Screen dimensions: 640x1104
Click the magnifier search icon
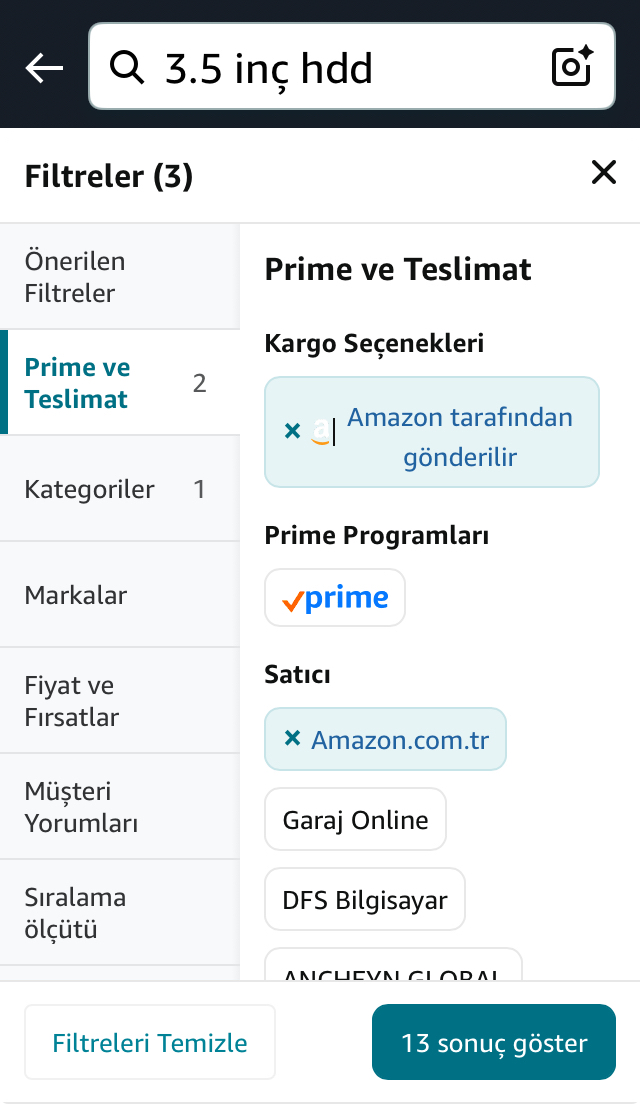(x=127, y=68)
